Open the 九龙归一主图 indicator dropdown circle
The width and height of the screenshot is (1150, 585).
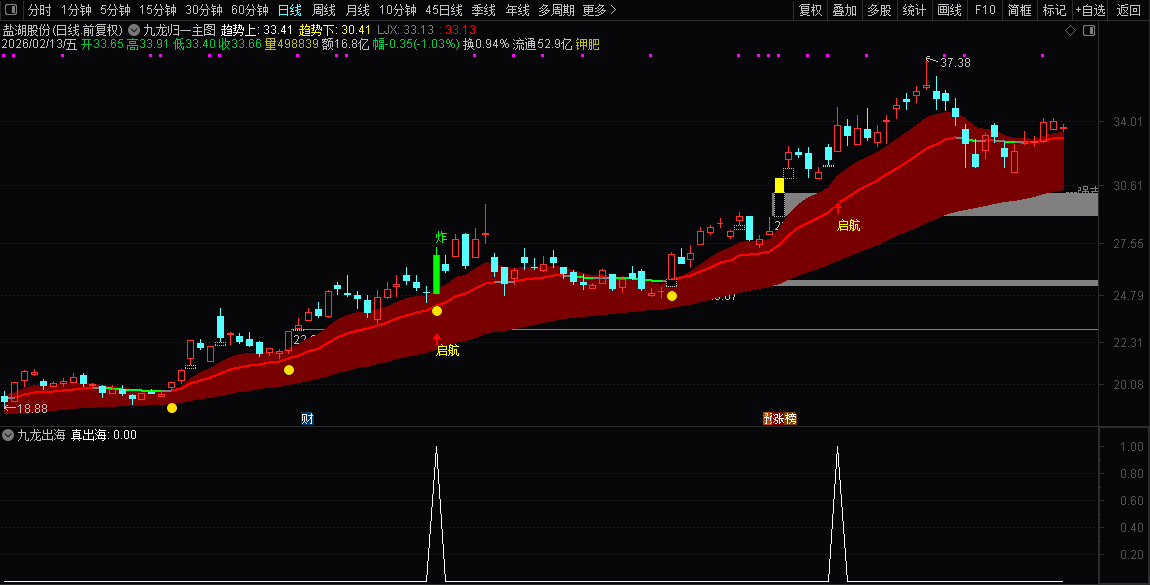(x=134, y=31)
